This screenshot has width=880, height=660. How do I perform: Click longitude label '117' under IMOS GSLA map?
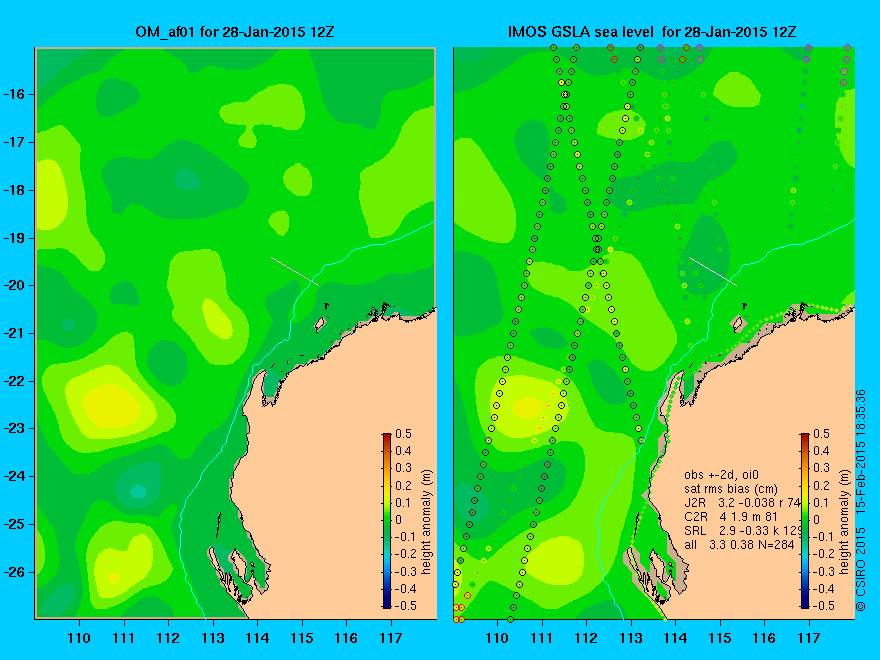pos(809,638)
